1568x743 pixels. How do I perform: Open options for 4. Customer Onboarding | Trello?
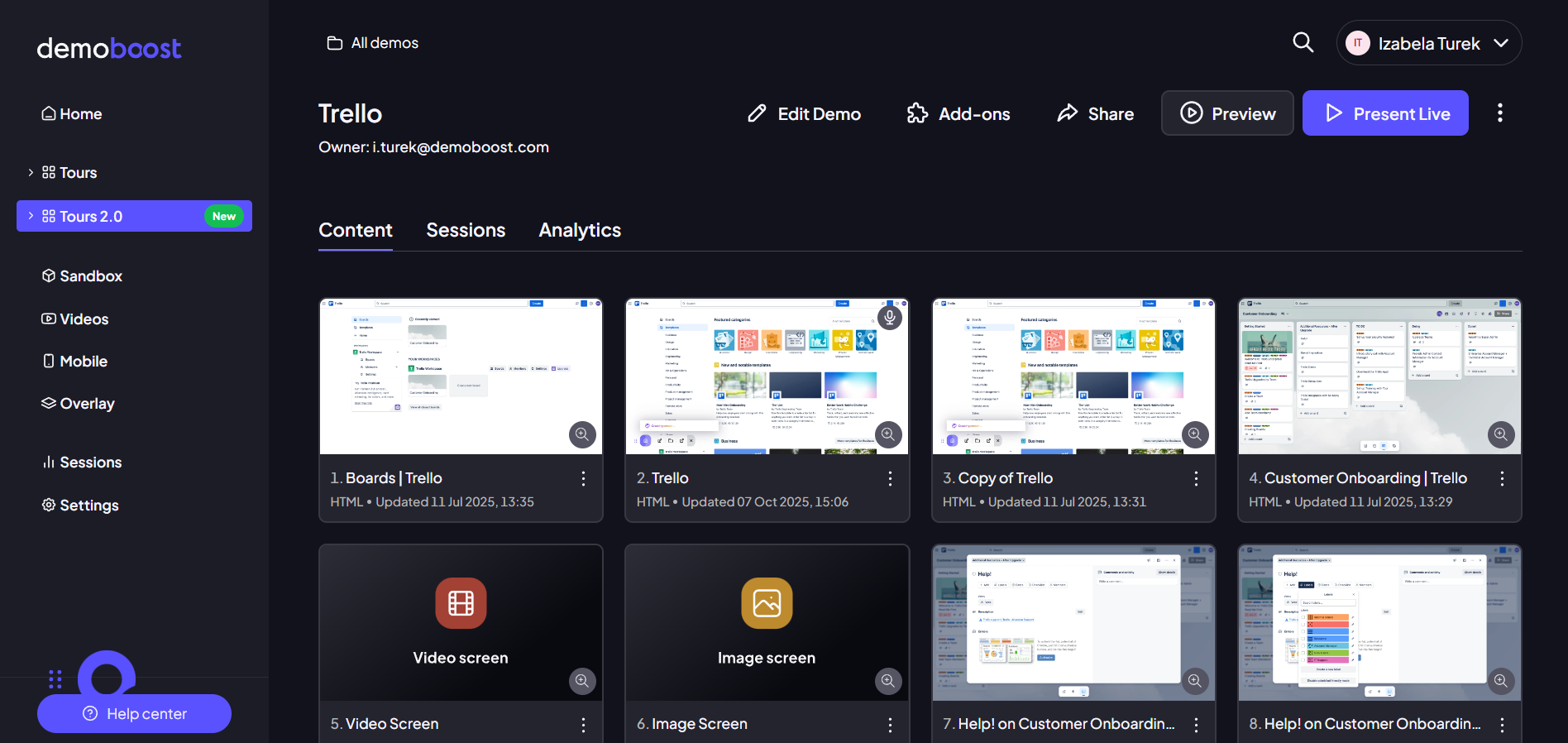(x=1502, y=478)
